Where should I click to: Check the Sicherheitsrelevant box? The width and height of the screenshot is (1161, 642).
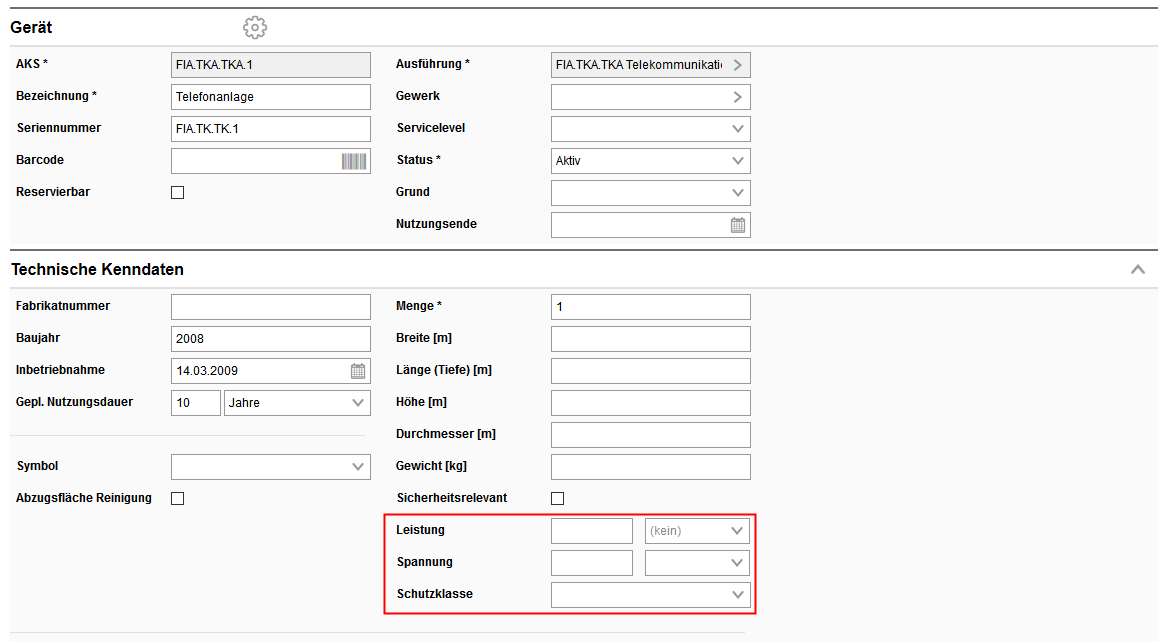pos(558,499)
